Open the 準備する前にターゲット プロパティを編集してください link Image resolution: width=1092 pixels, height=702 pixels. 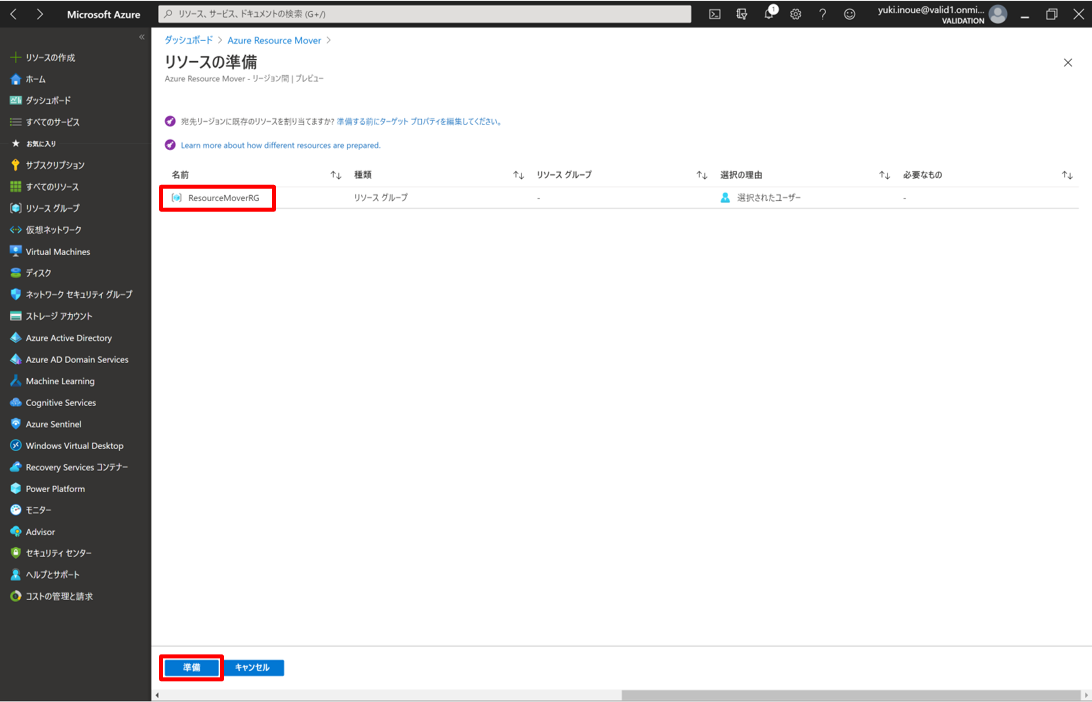419,121
